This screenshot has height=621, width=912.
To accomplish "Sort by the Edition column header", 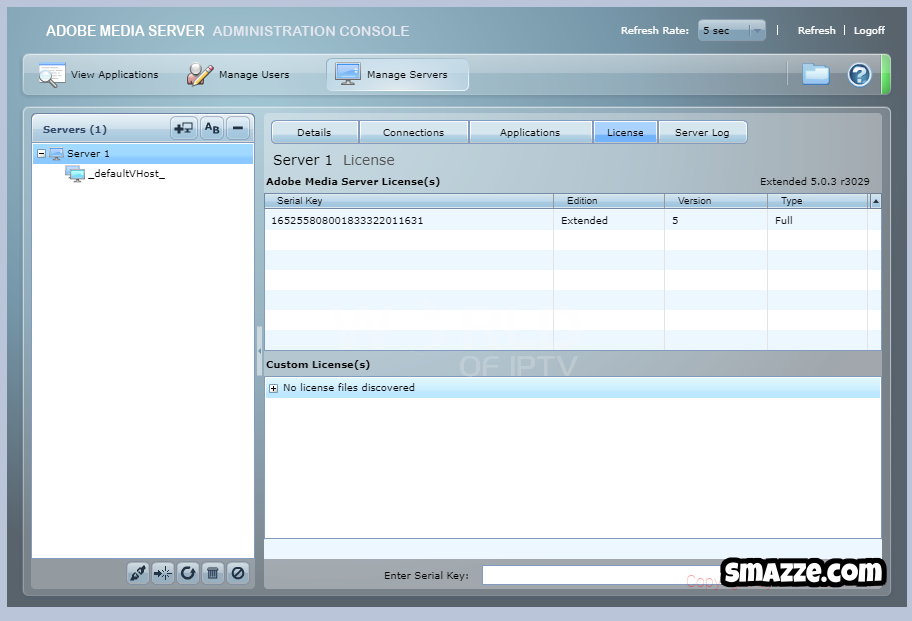I will (x=608, y=201).
